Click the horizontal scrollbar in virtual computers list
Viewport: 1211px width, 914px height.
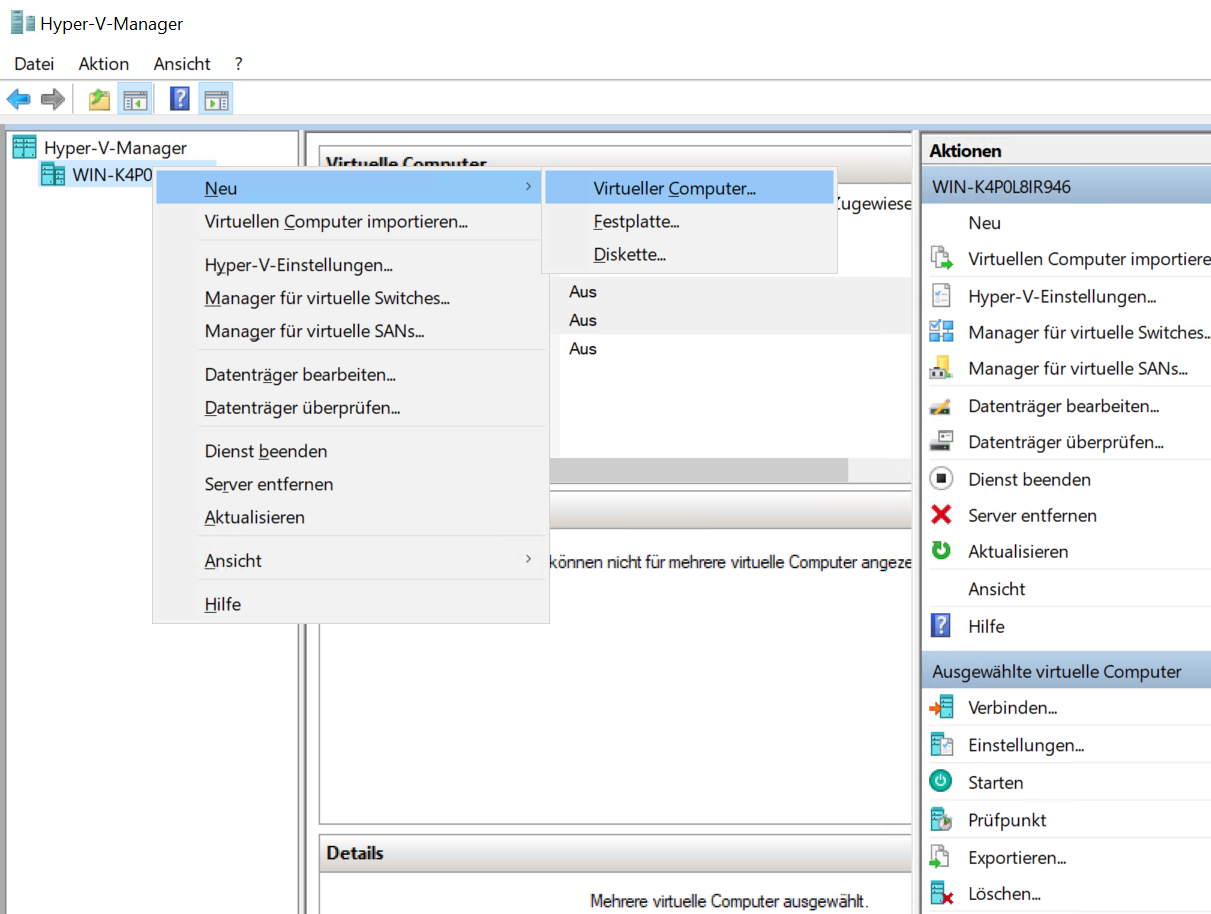(700, 470)
